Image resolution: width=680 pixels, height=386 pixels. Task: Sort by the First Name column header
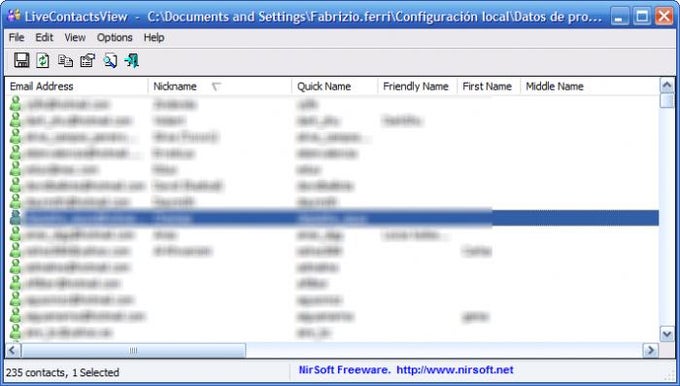tap(489, 86)
